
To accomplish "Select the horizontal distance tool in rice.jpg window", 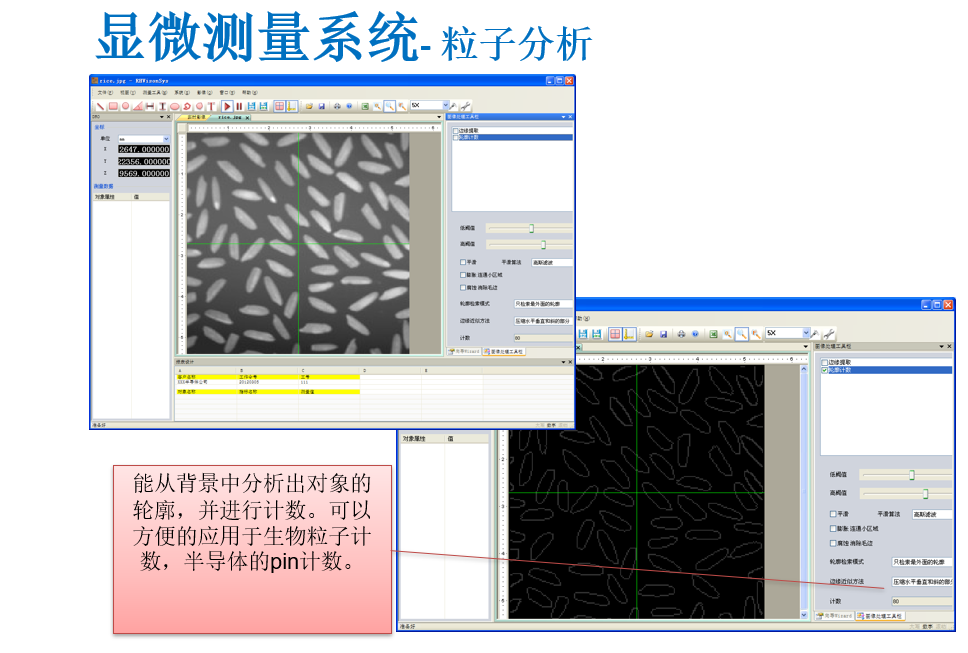I will click(x=150, y=106).
